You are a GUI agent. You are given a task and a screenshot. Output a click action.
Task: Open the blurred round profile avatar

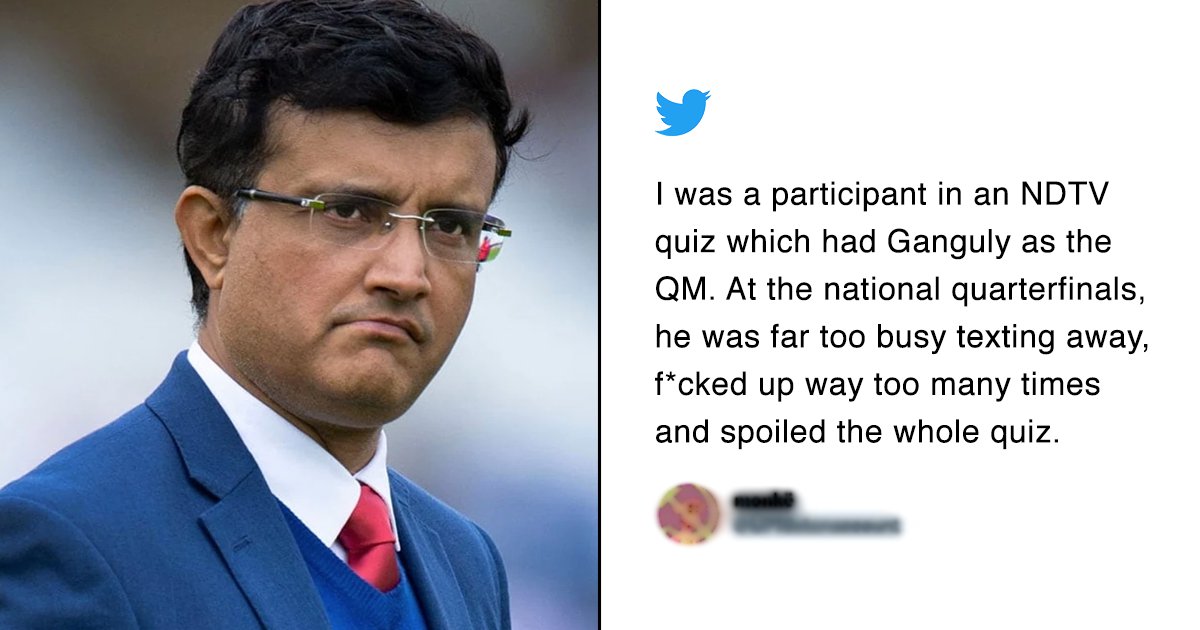pos(688,514)
